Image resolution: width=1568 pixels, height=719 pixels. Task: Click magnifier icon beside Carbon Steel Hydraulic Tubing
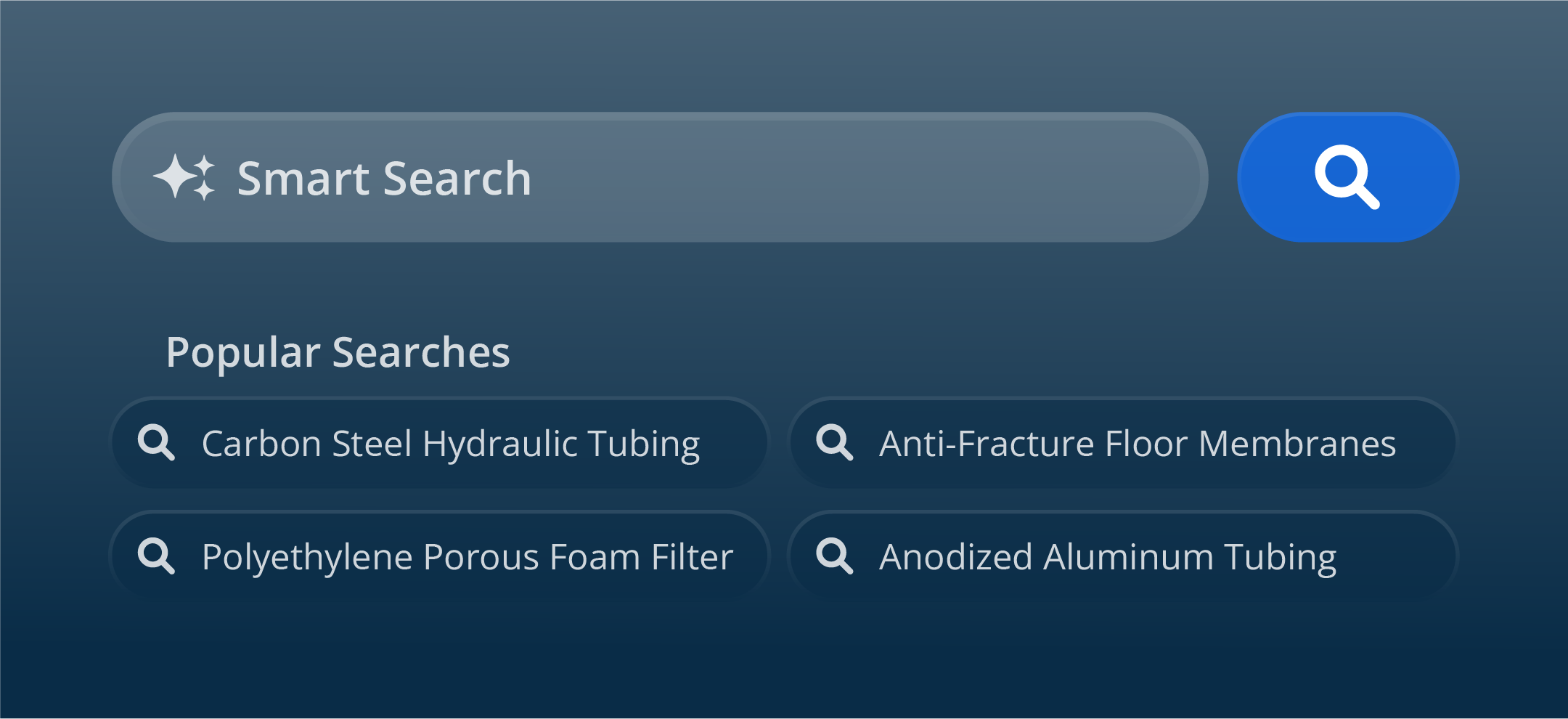[156, 442]
